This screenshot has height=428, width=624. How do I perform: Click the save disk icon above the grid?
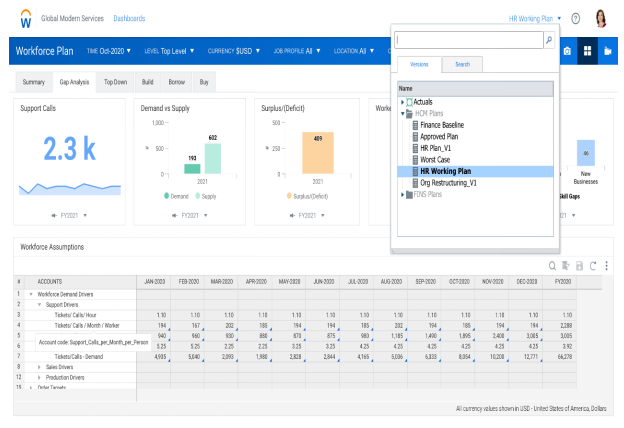pyautogui.click(x=579, y=266)
